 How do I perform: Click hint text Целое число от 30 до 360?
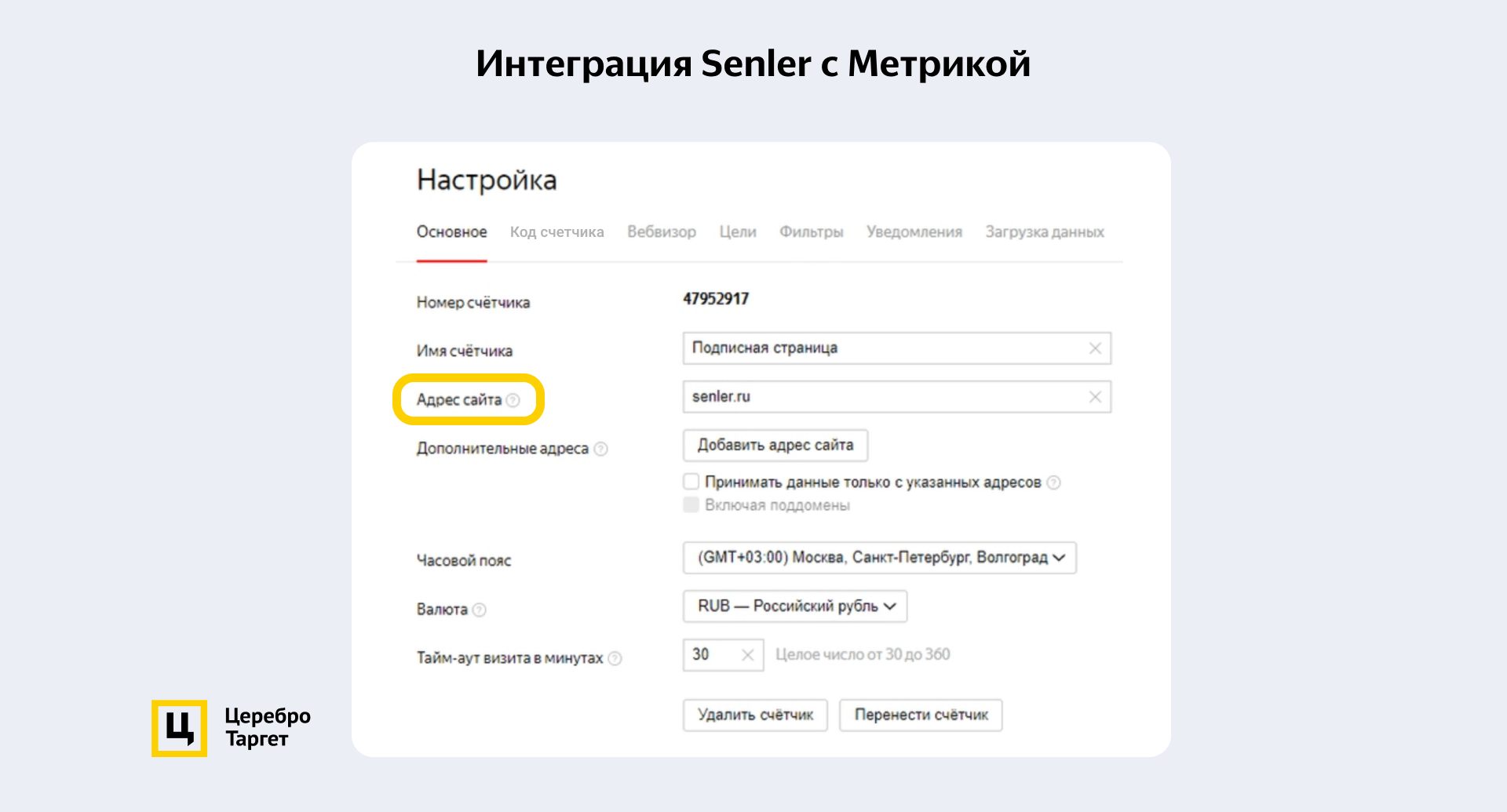[x=863, y=654]
